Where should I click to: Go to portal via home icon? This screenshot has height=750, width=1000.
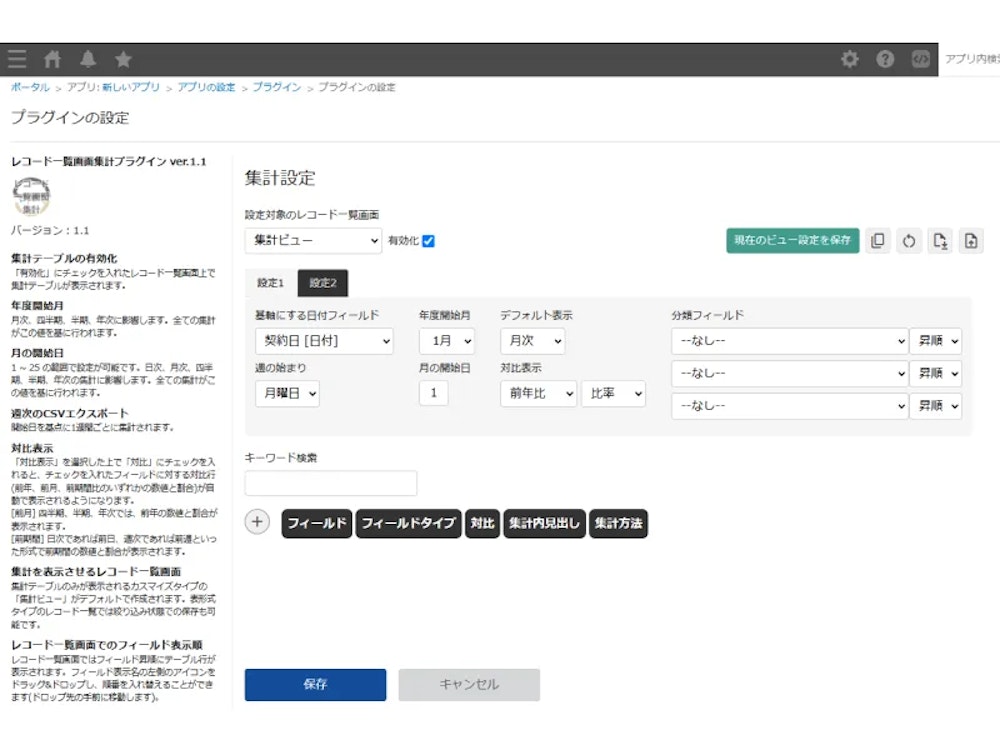click(x=52, y=59)
